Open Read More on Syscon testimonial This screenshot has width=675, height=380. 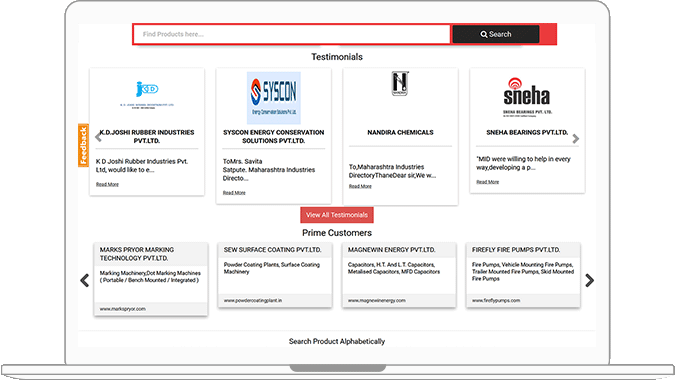pyautogui.click(x=234, y=193)
